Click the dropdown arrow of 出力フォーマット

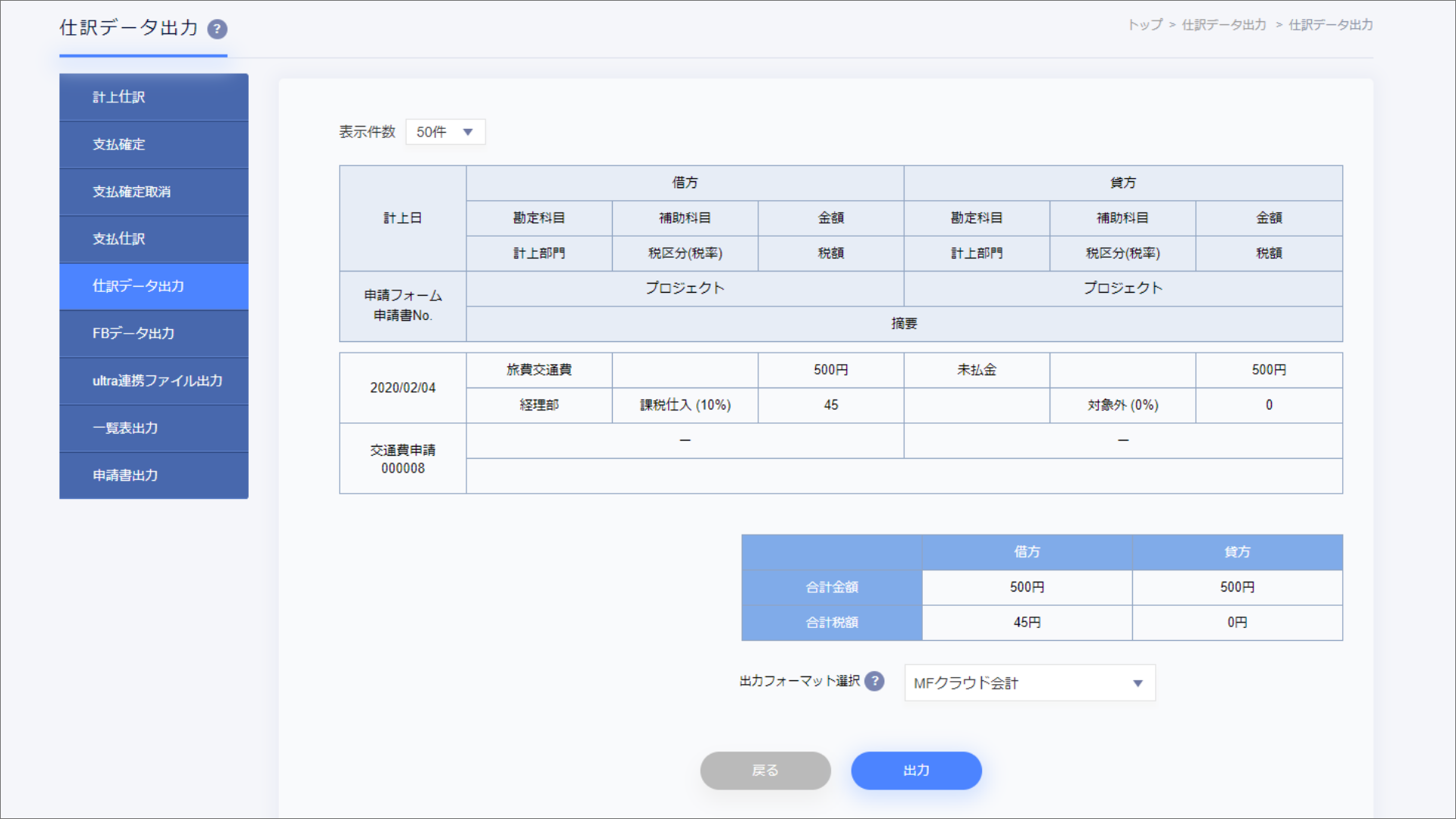tap(1137, 683)
